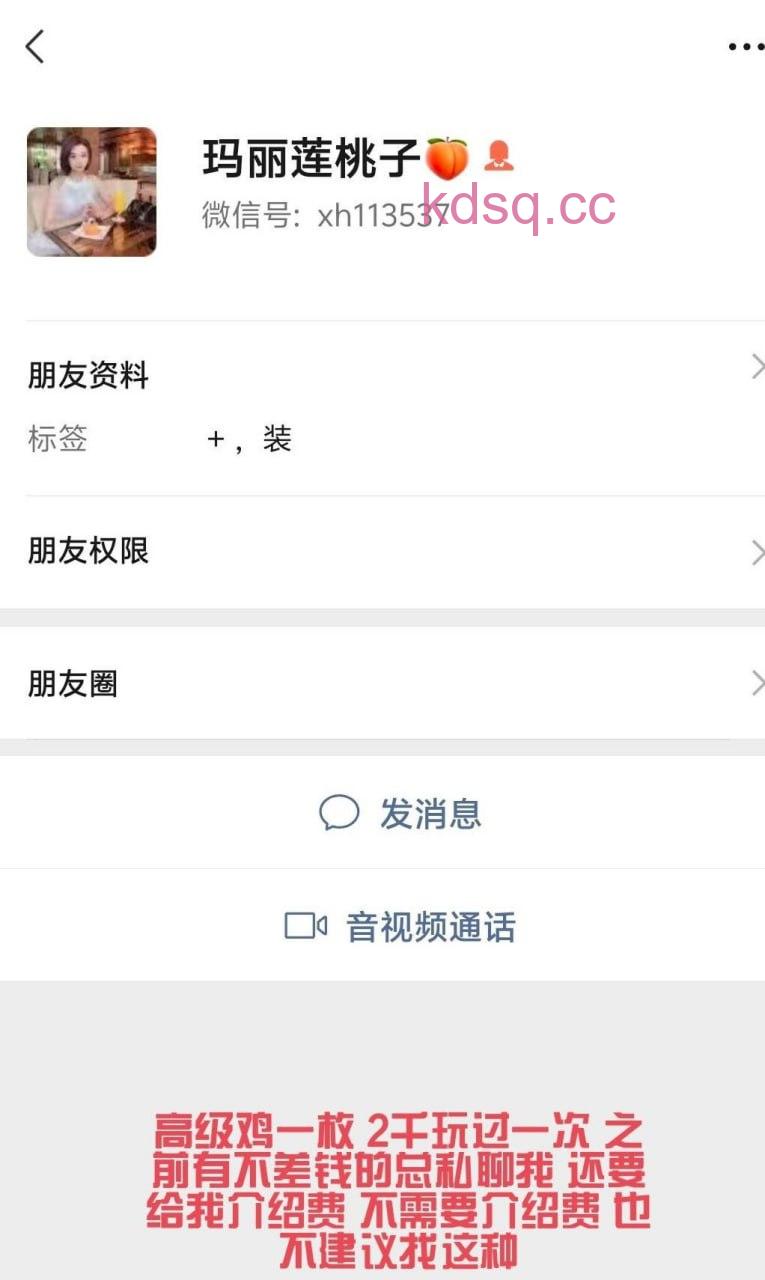Click the tag value "+，装"

point(249,439)
